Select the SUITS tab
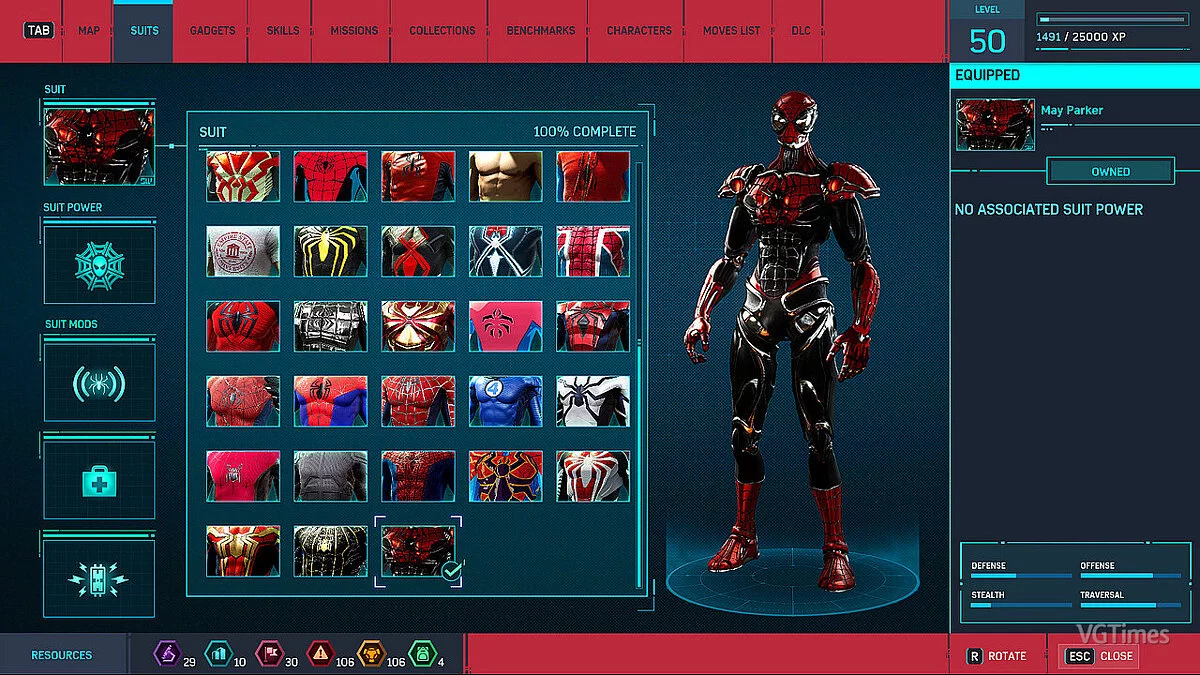The height and width of the screenshot is (675, 1200). tap(144, 31)
